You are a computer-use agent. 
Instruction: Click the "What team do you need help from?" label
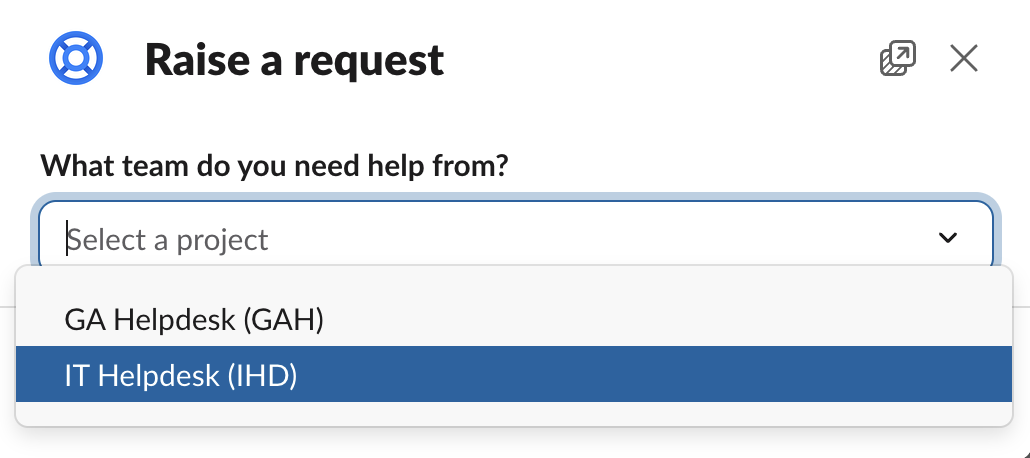[274, 164]
